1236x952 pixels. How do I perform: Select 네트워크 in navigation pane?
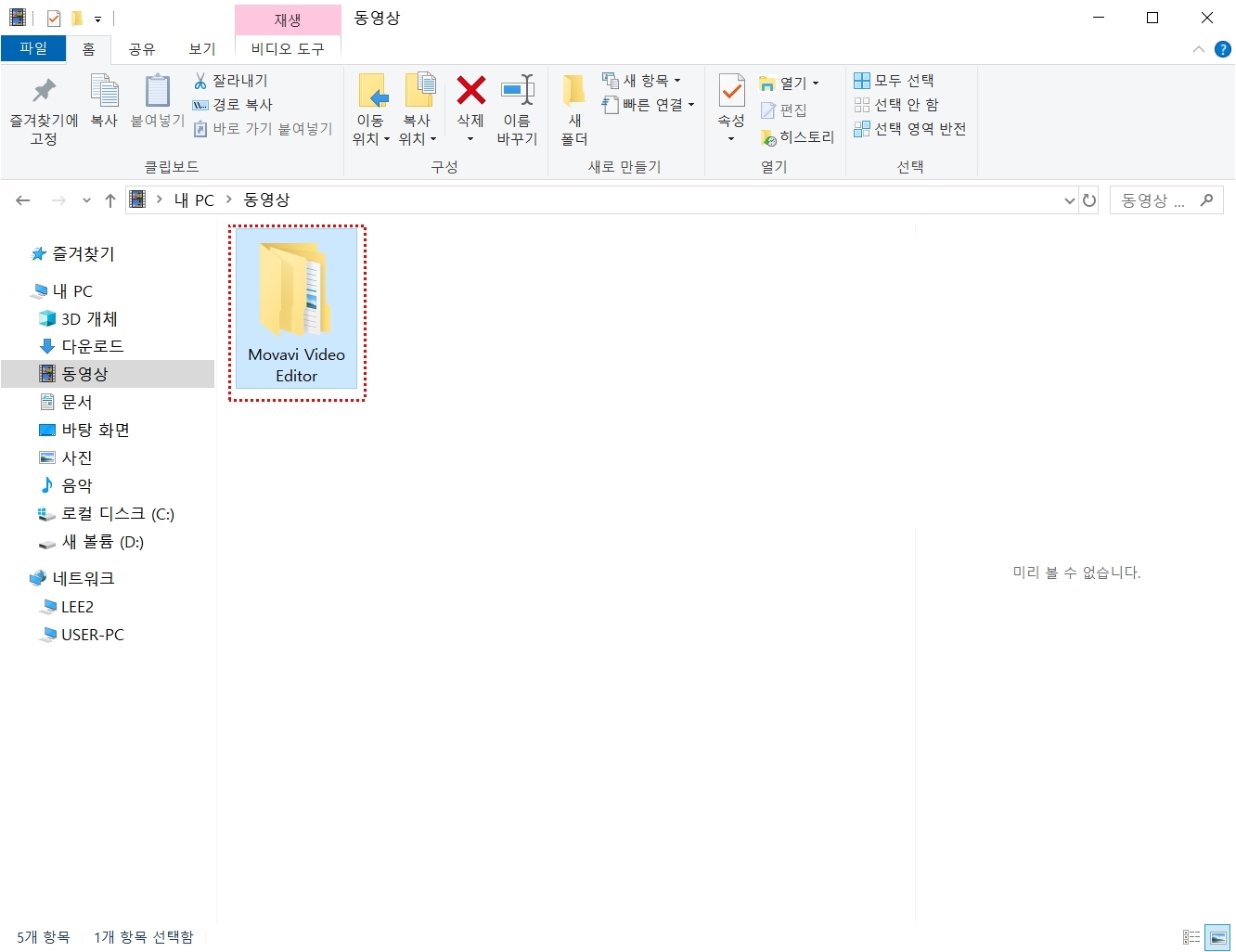[x=72, y=578]
